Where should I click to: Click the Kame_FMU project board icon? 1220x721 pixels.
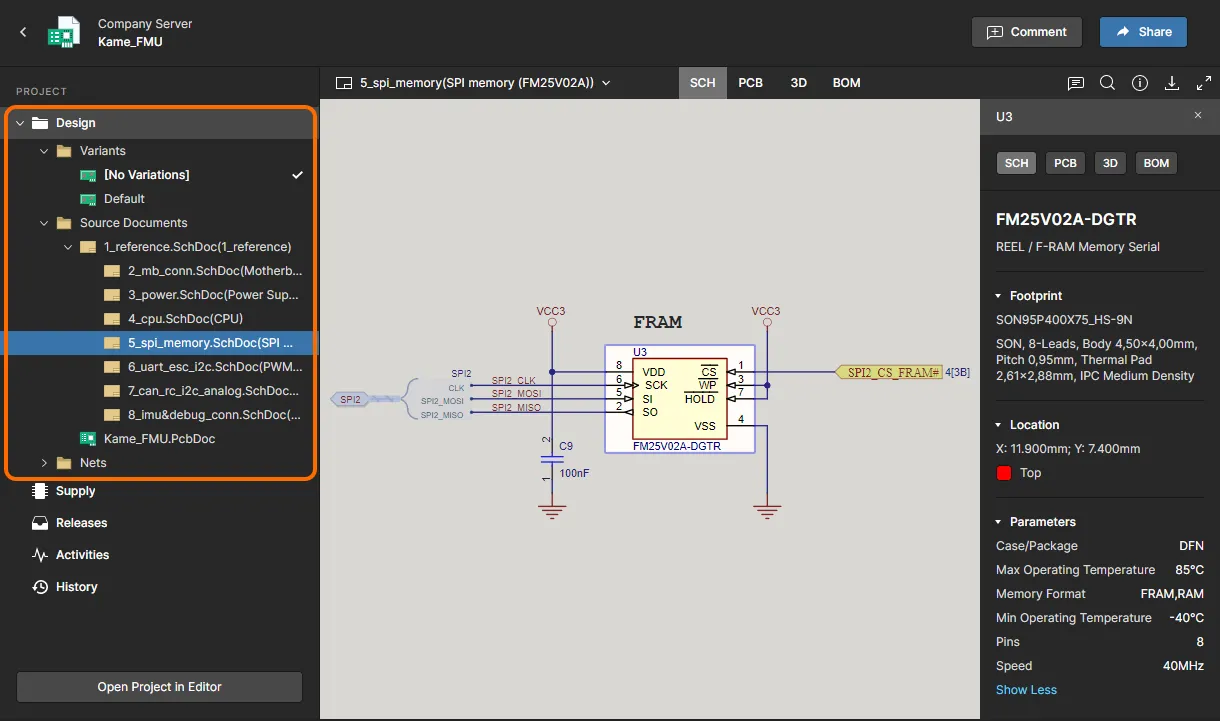(64, 32)
